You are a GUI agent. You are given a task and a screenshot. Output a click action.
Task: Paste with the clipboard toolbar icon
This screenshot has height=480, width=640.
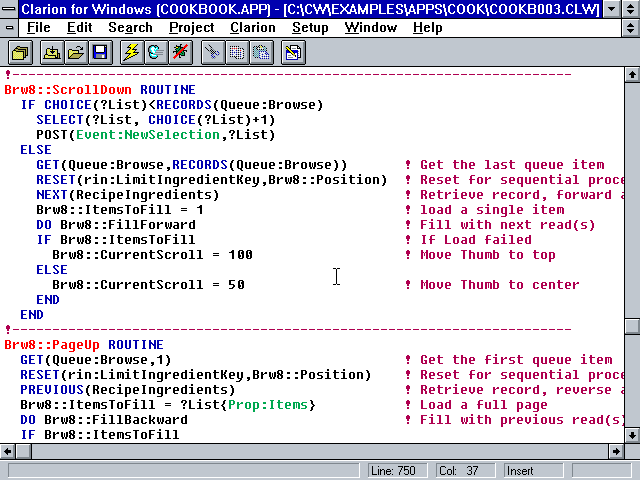261,53
